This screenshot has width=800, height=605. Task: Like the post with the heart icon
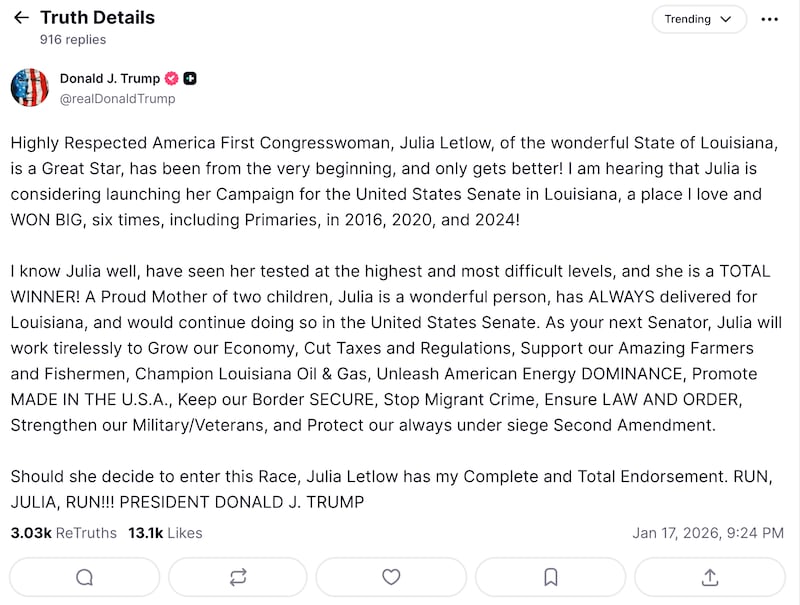coord(391,577)
